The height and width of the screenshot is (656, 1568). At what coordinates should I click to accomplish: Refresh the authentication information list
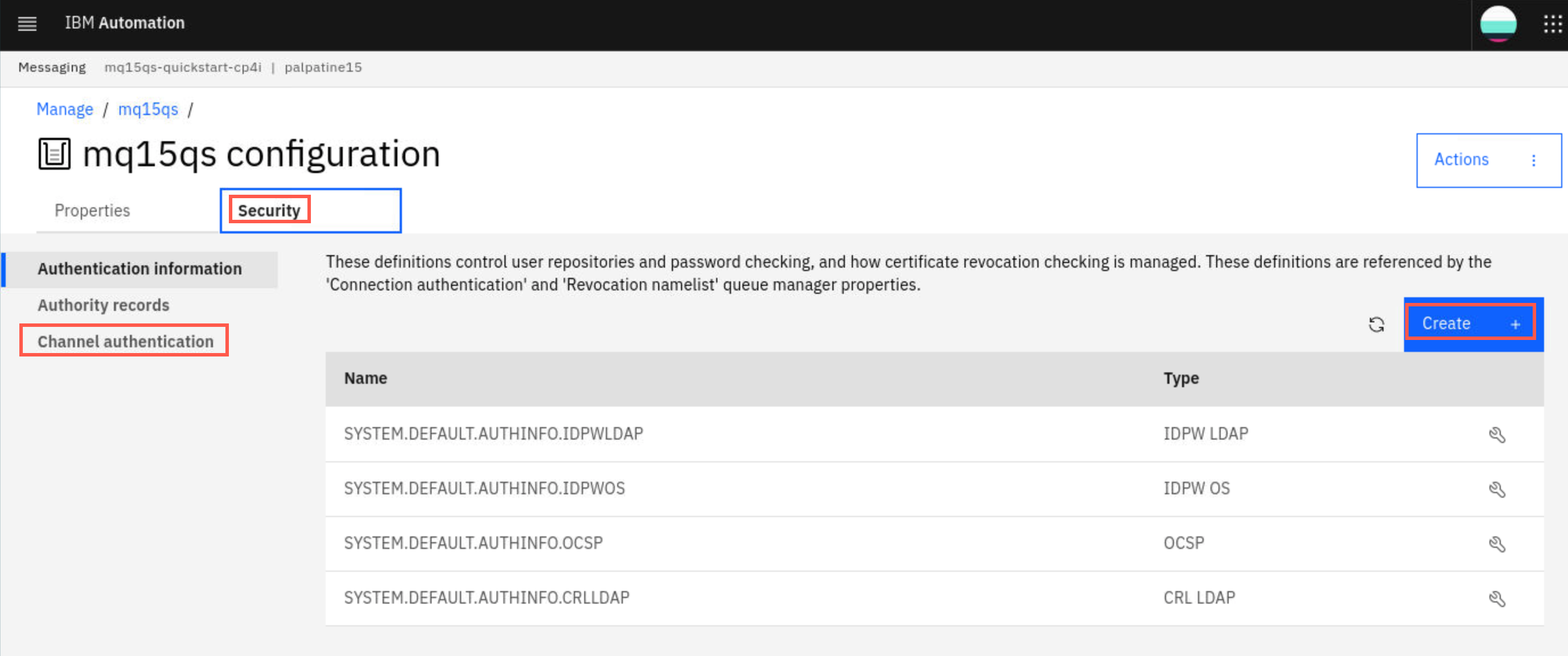pyautogui.click(x=1376, y=325)
